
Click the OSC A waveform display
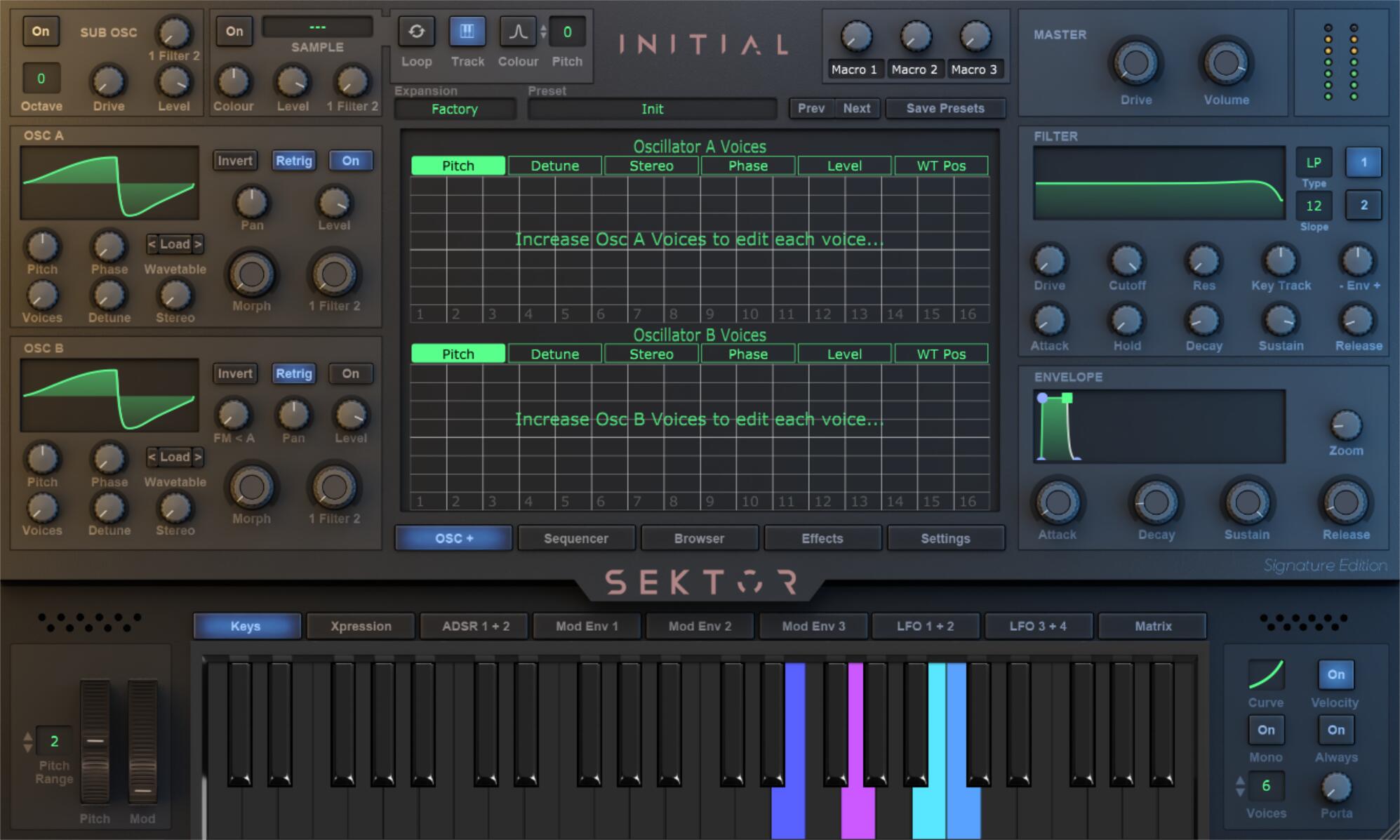coord(109,183)
